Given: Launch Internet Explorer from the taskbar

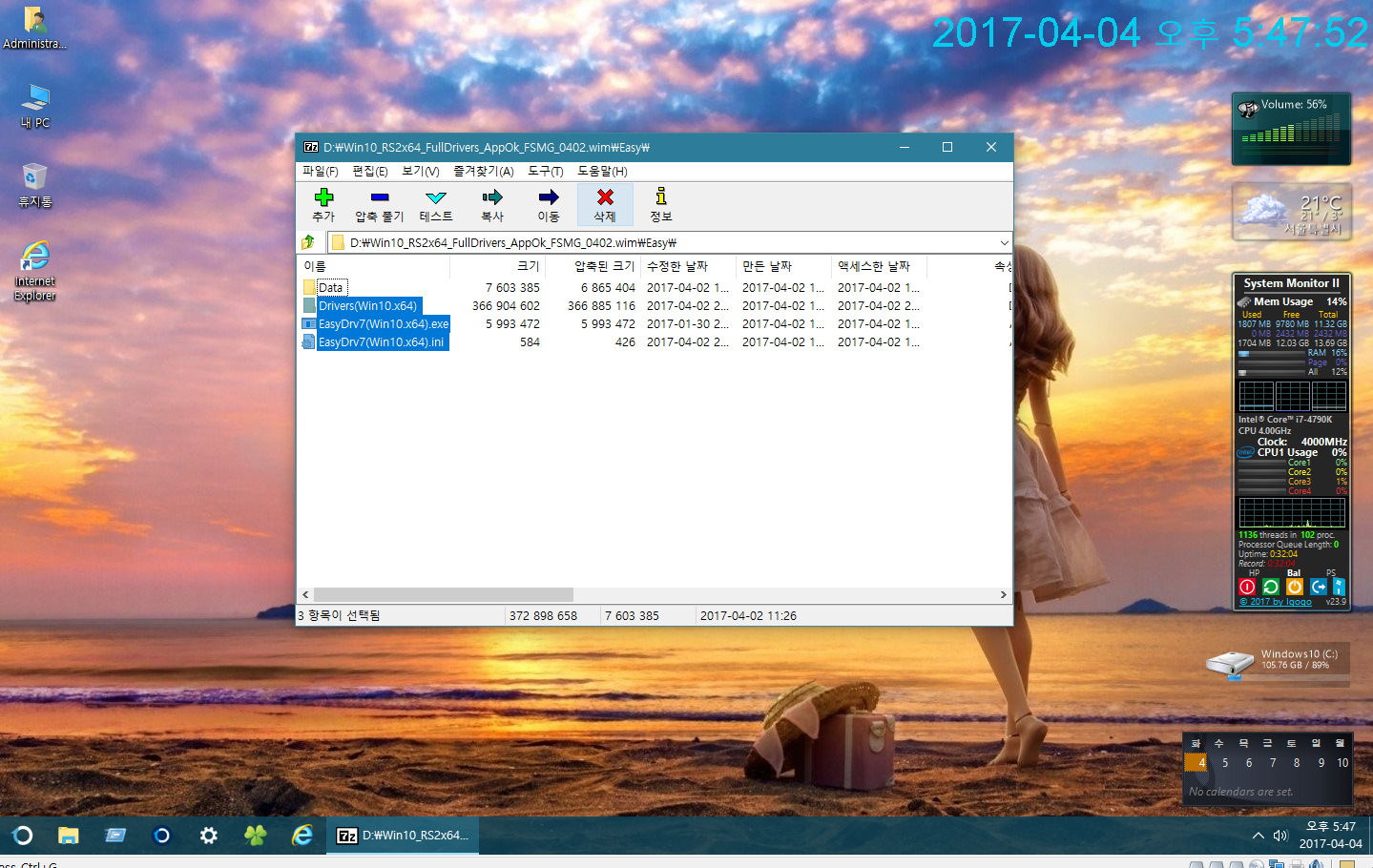Looking at the screenshot, I should 302,836.
